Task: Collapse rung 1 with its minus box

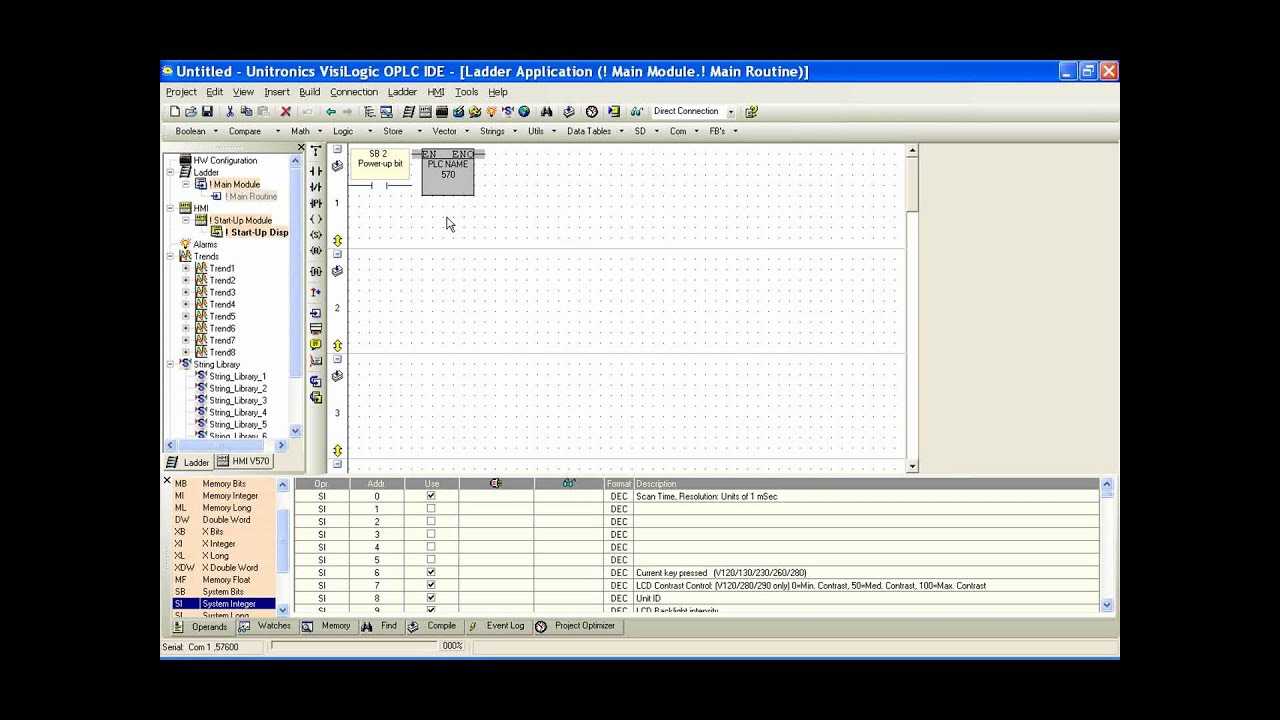Action: [x=337, y=150]
